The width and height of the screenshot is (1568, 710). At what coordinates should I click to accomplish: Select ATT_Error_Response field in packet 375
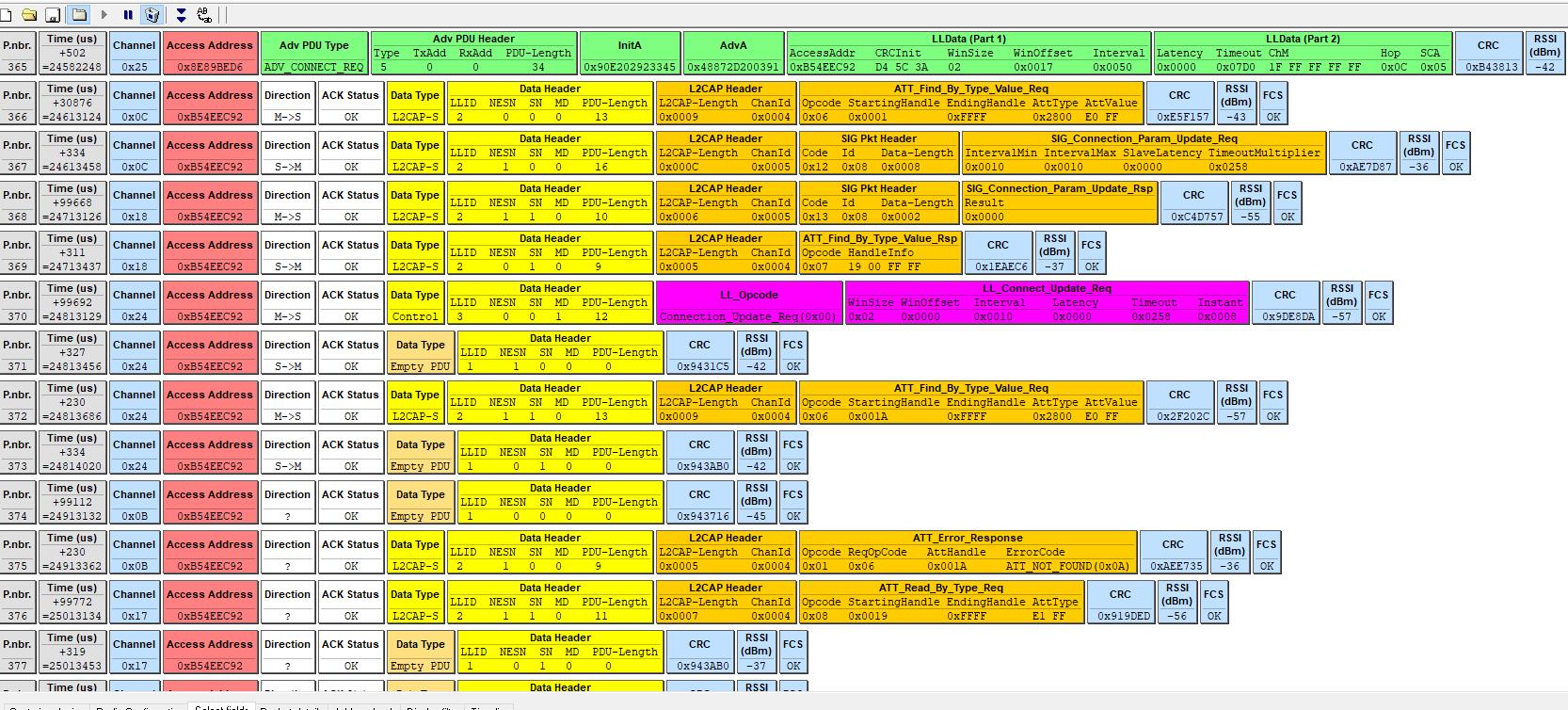tap(968, 552)
